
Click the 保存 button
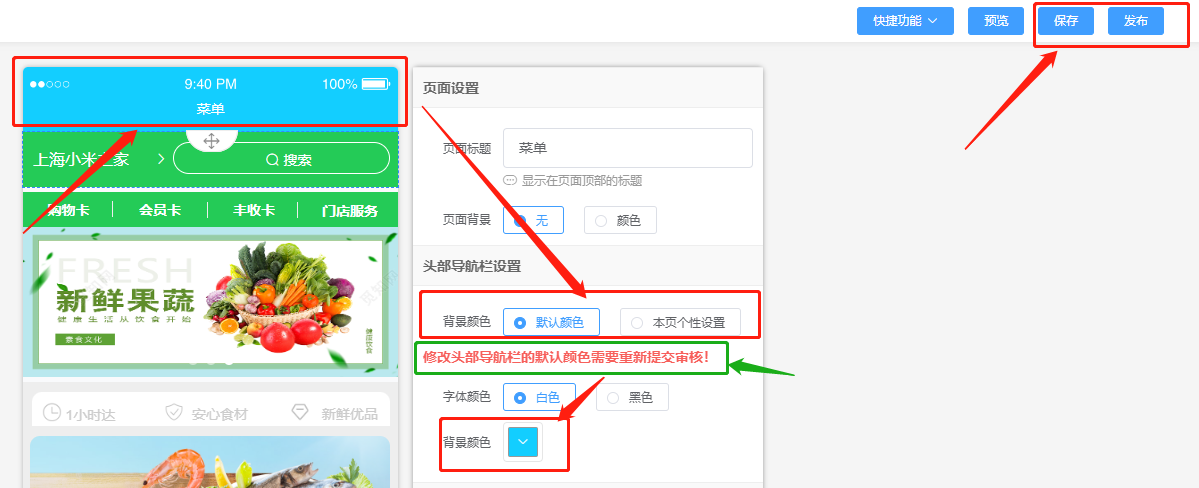pyautogui.click(x=1066, y=21)
